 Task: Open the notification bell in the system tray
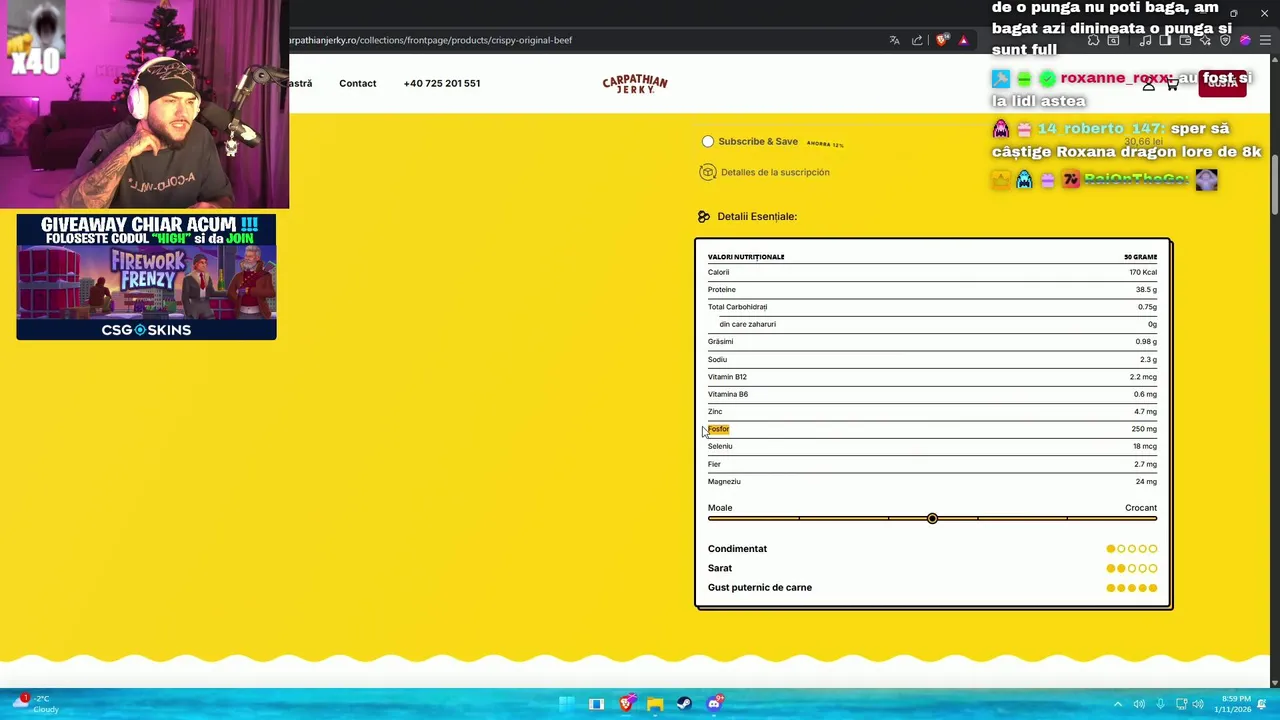(x=1262, y=704)
